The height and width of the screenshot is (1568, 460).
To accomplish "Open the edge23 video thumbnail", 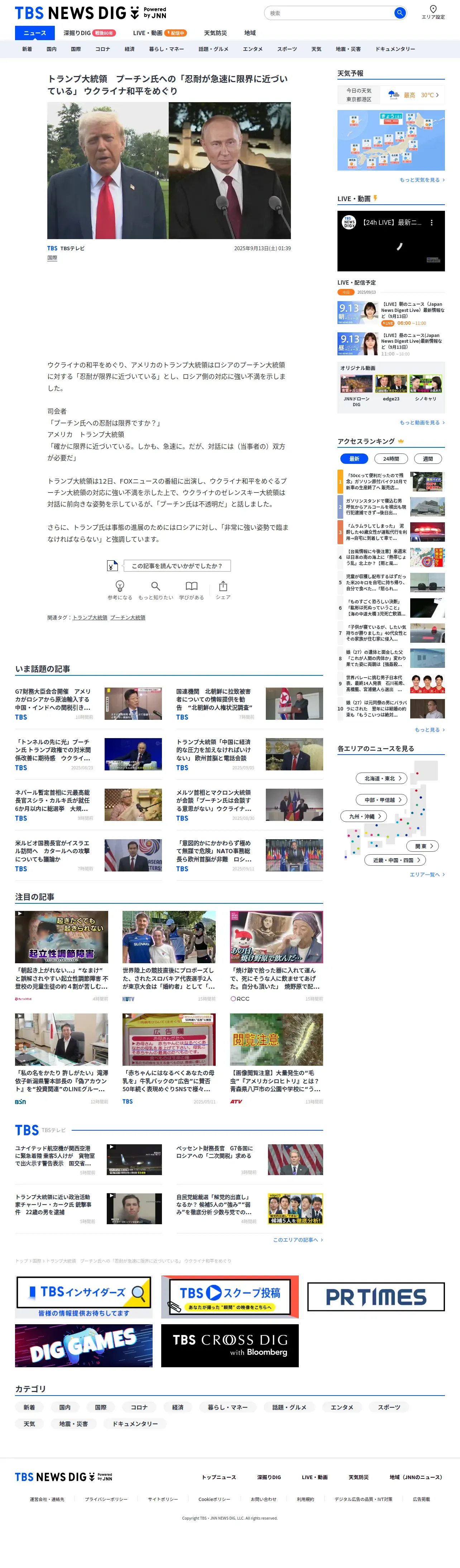I will click(391, 384).
